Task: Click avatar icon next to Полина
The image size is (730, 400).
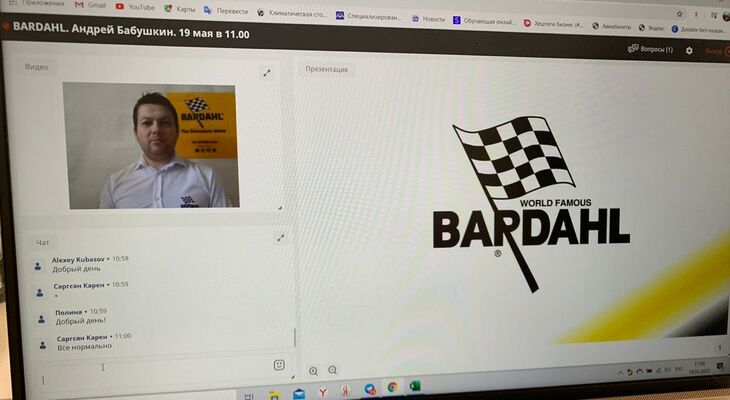Action: click(41, 319)
